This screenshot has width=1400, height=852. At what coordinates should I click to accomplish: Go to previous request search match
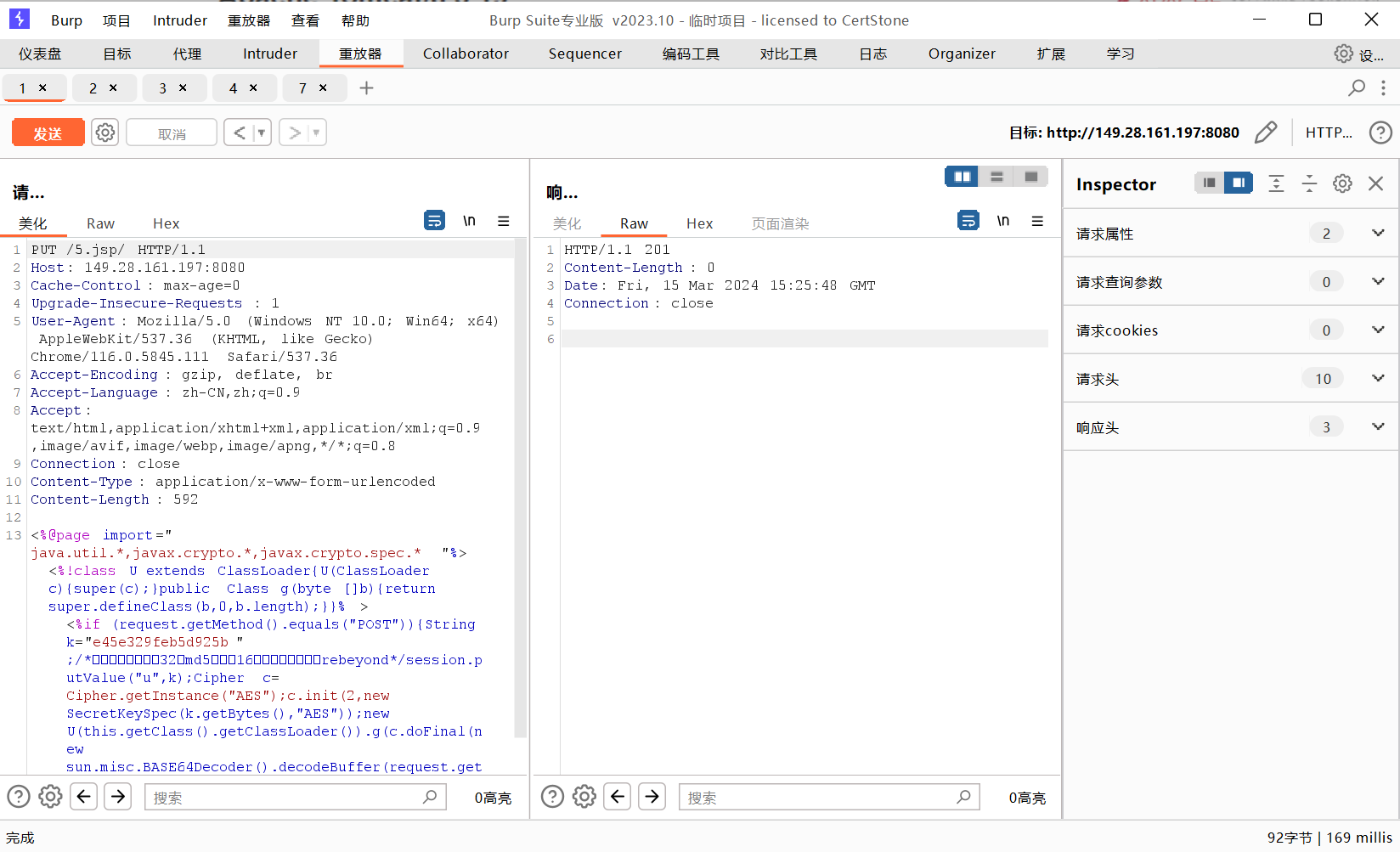[83, 797]
